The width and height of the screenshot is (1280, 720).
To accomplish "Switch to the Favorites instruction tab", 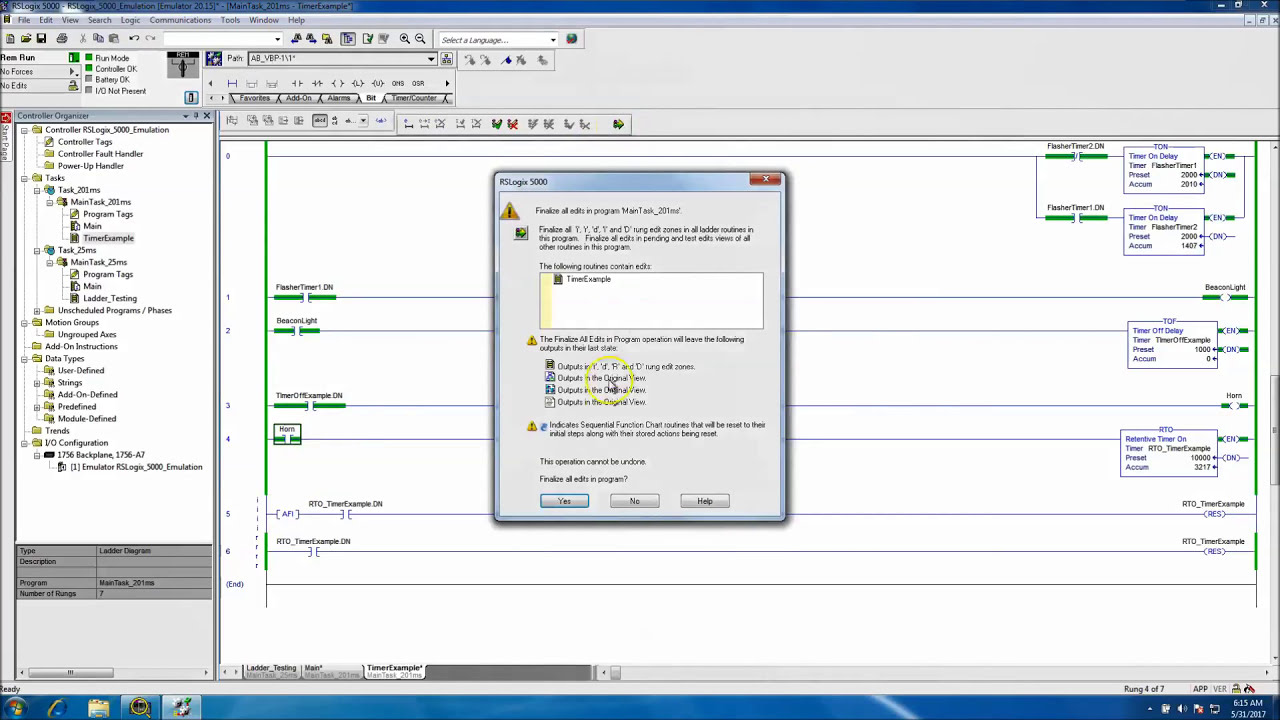I will tap(254, 98).
